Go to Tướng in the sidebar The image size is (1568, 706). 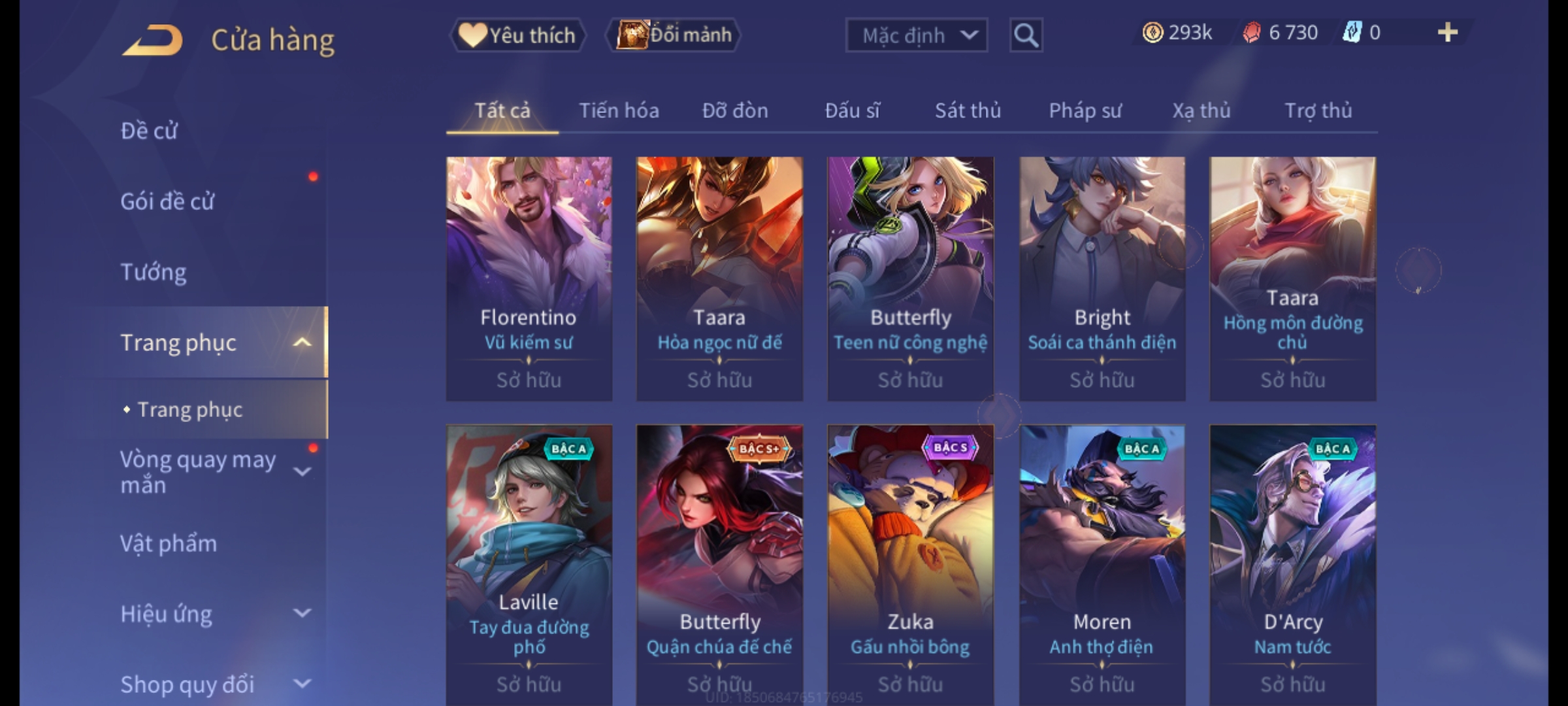(x=154, y=272)
